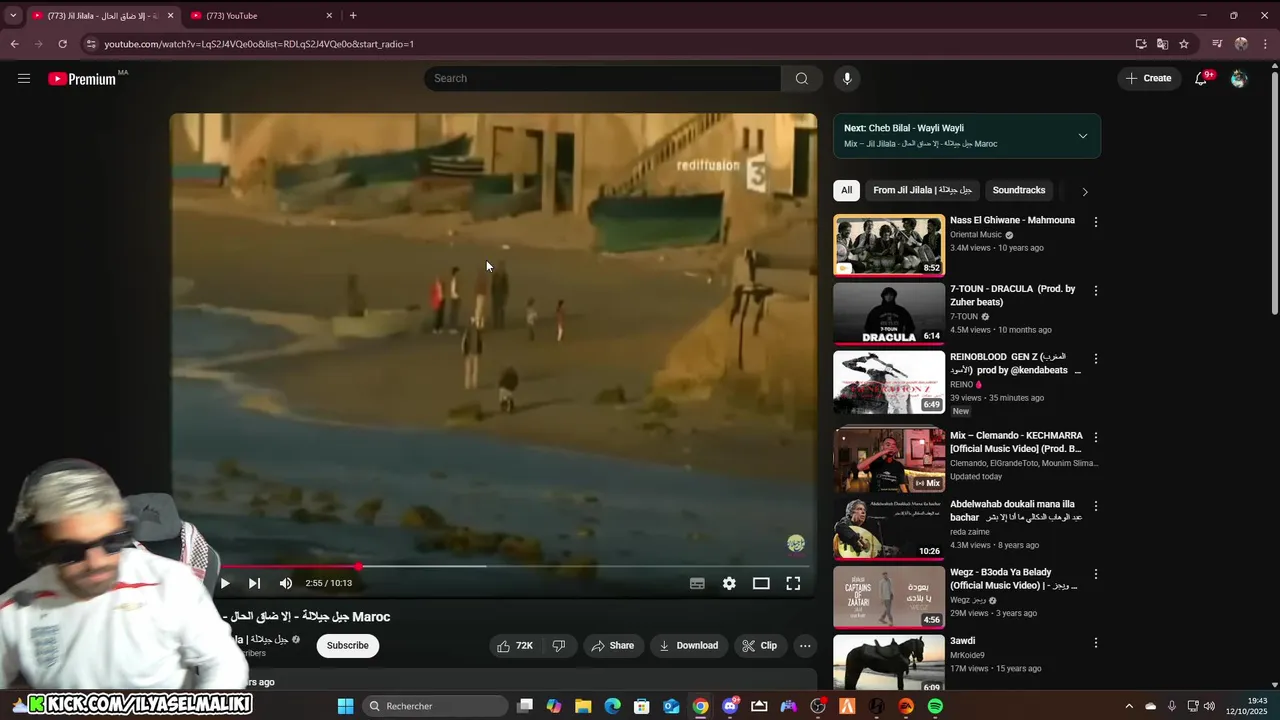Open options for 7-TOUN DRACULA video
The width and height of the screenshot is (1280, 720).
click(x=1096, y=290)
